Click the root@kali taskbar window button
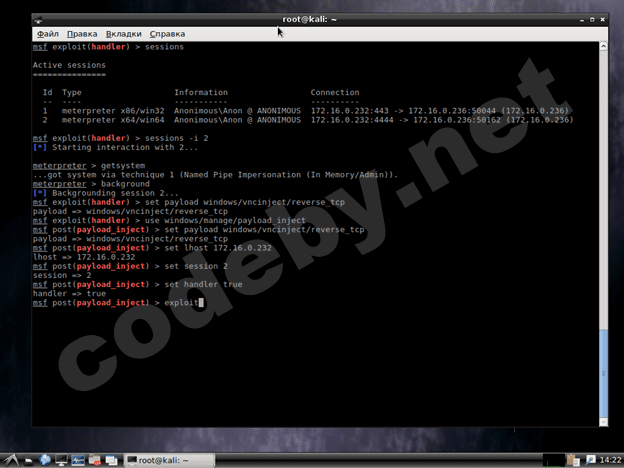Screen dimensions: 624x468 (x=169, y=460)
